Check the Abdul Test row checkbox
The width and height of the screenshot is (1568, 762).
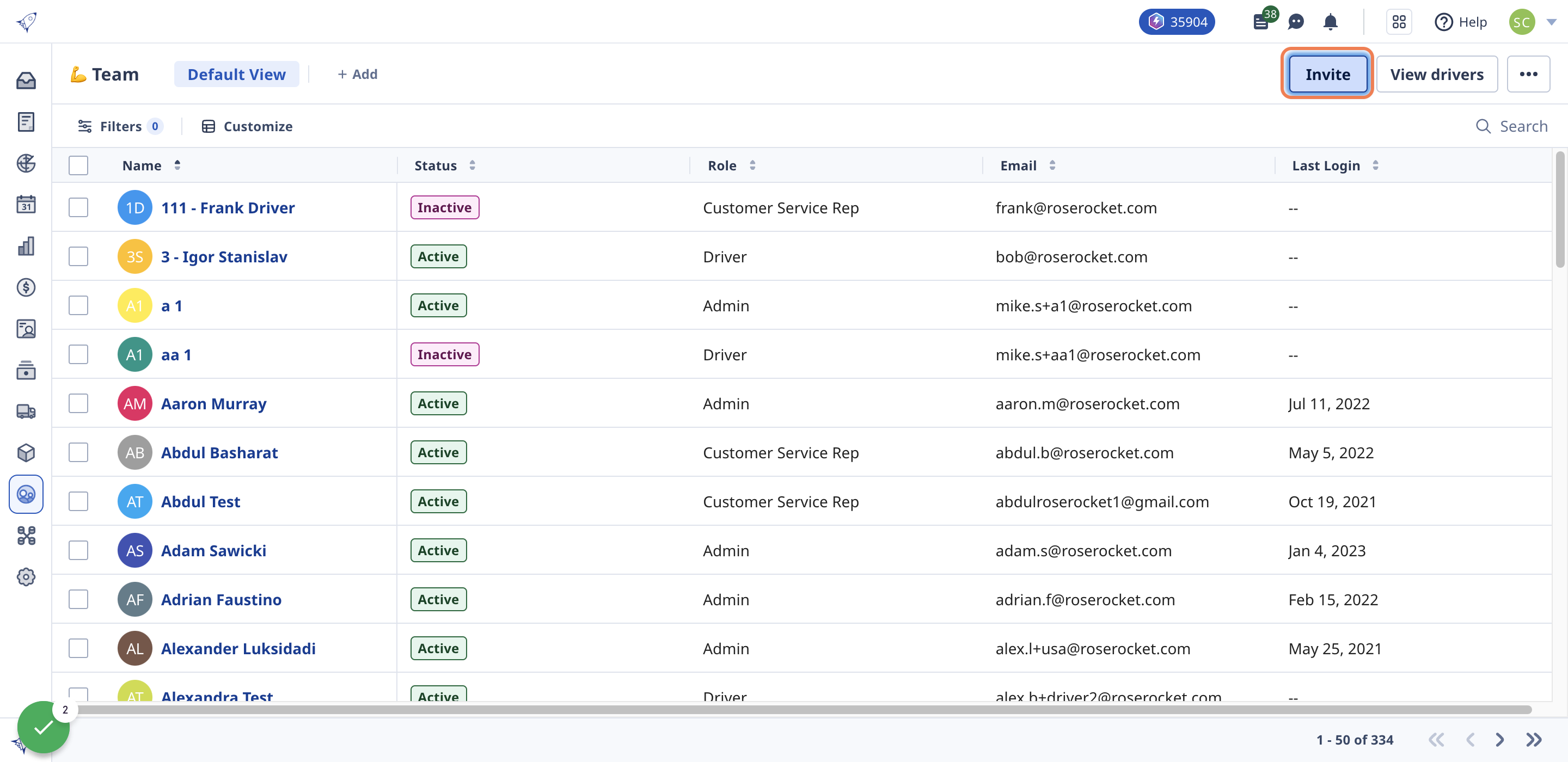click(78, 501)
